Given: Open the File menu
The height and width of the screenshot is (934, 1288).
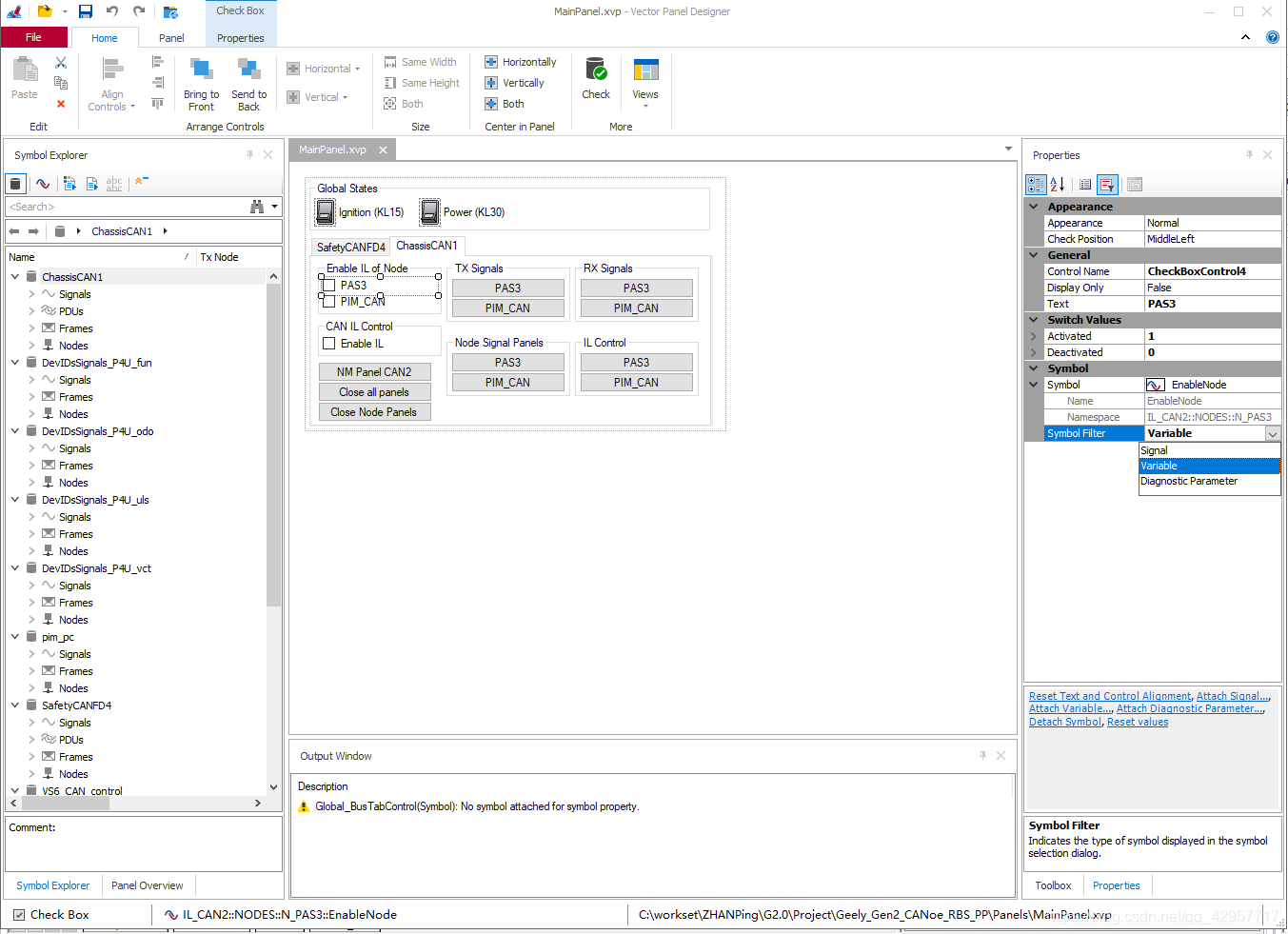Looking at the screenshot, I should [33, 37].
